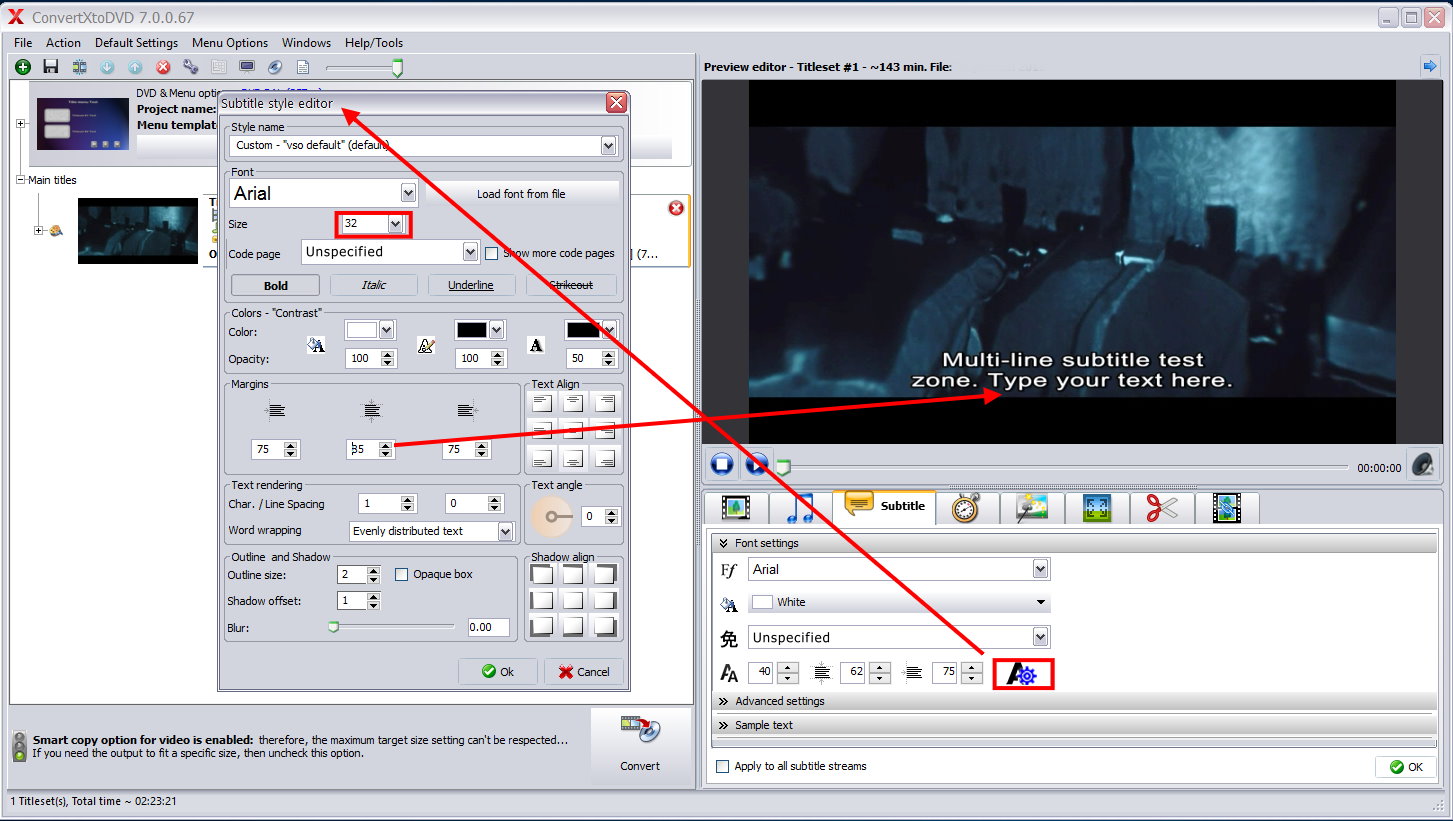This screenshot has height=821, width=1453.
Task: Open the font Size dropdown
Action: pyautogui.click(x=395, y=224)
